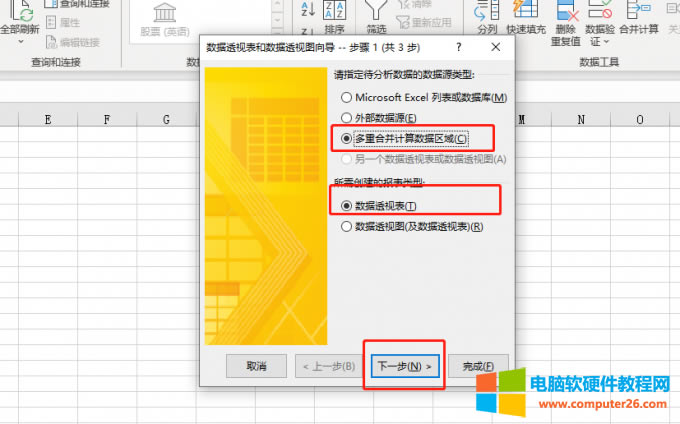Click the Sort (排序) icon
Viewport: 680px width, 424px height.
click(336, 18)
